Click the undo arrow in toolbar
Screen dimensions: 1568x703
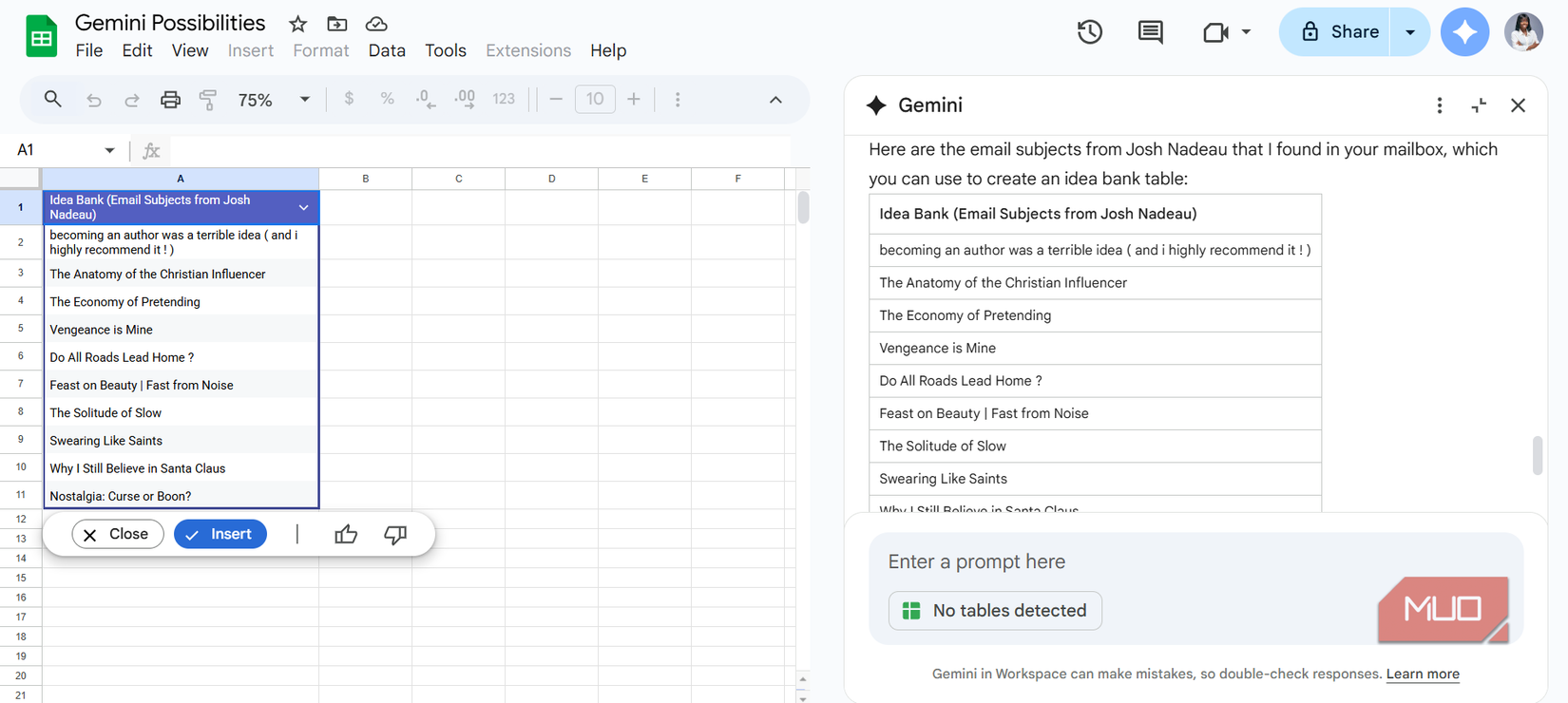point(94,100)
